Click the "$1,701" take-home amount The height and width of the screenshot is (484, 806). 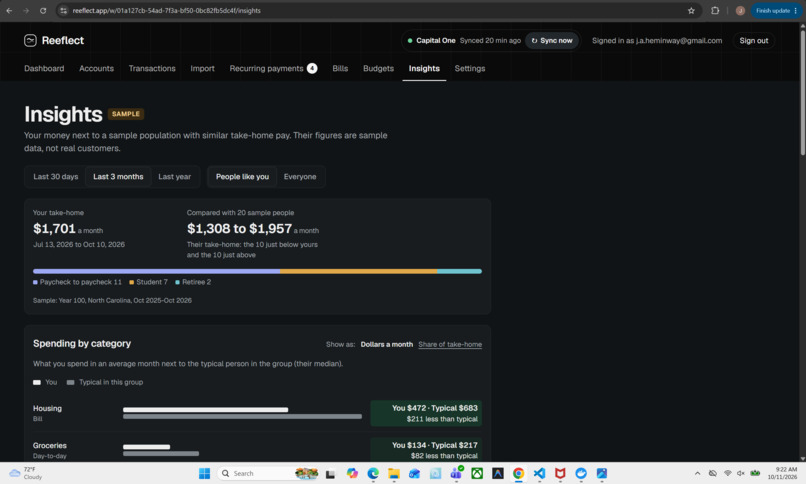coord(54,229)
